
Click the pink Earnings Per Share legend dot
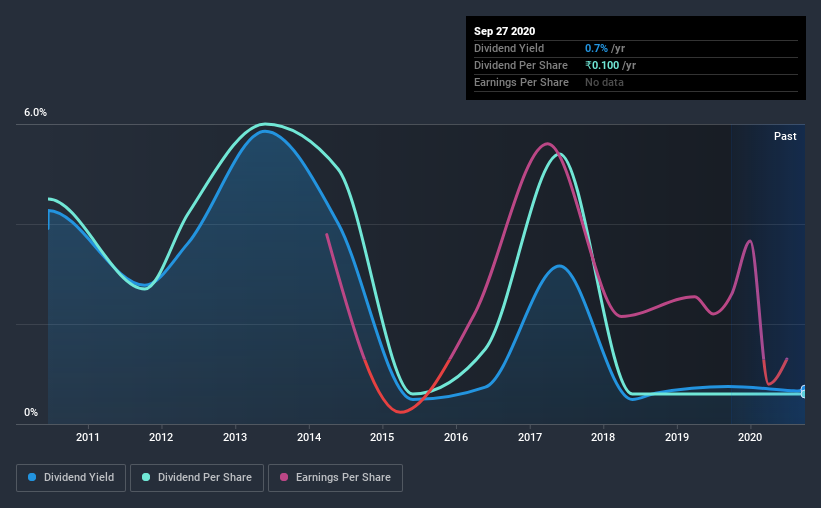point(284,477)
